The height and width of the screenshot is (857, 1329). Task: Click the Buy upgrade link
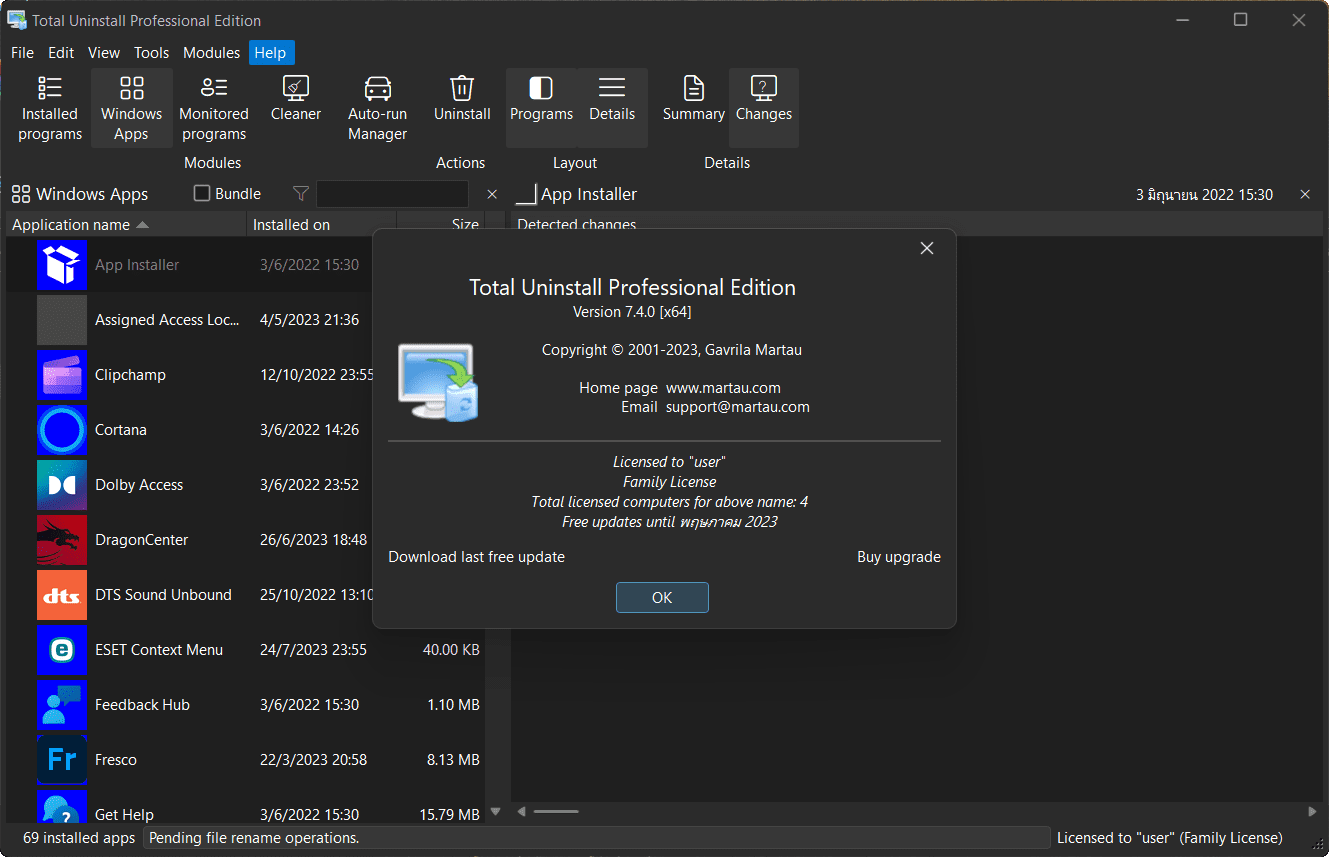pyautogui.click(x=899, y=557)
